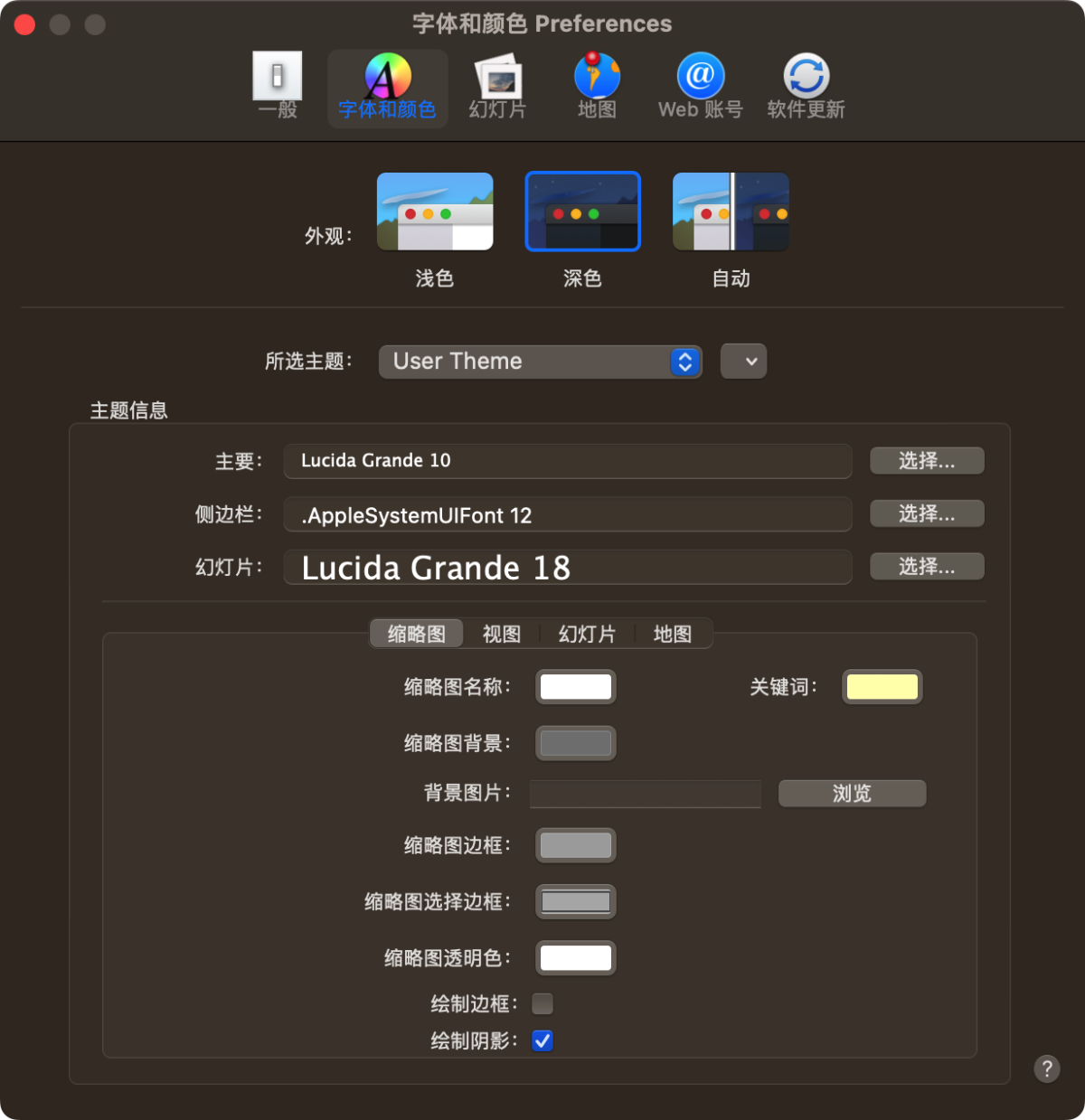
Task: Choose the 浅色 appearance thumbnail
Action: (x=435, y=212)
